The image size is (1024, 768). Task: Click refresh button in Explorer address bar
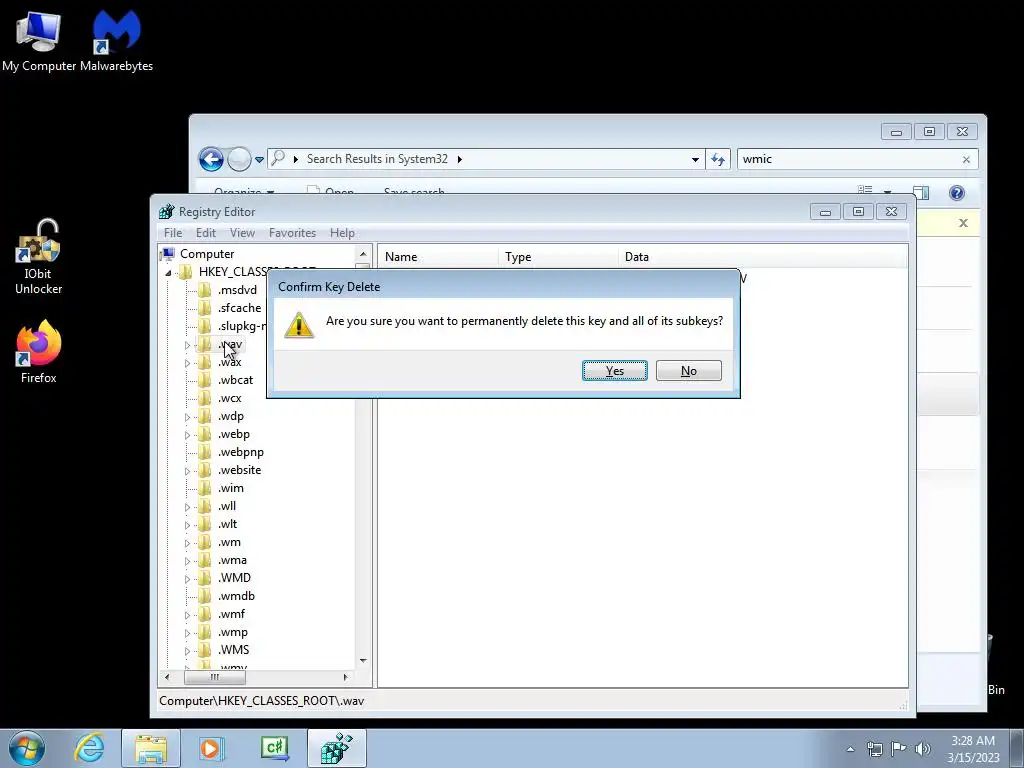718,159
